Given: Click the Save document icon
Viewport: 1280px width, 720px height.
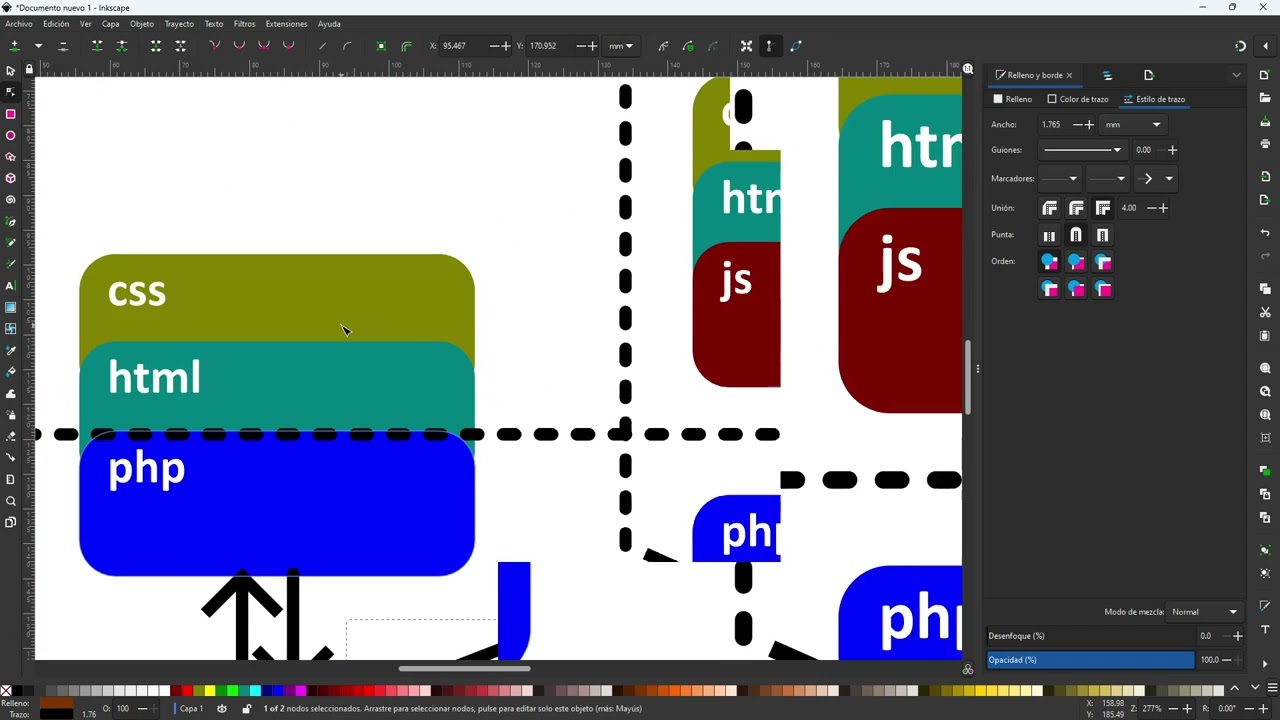Looking at the screenshot, I should [x=1265, y=121].
